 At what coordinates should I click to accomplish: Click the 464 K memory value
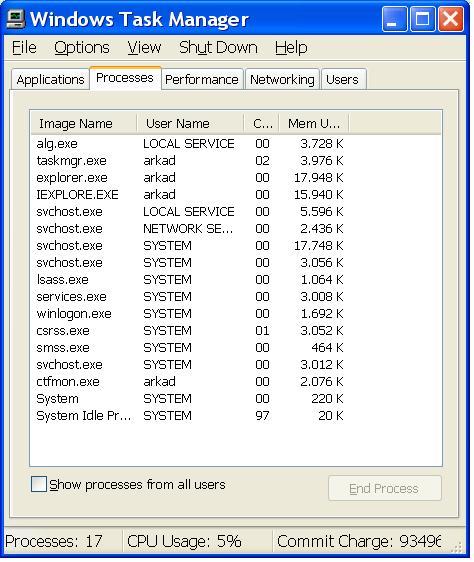click(327, 348)
